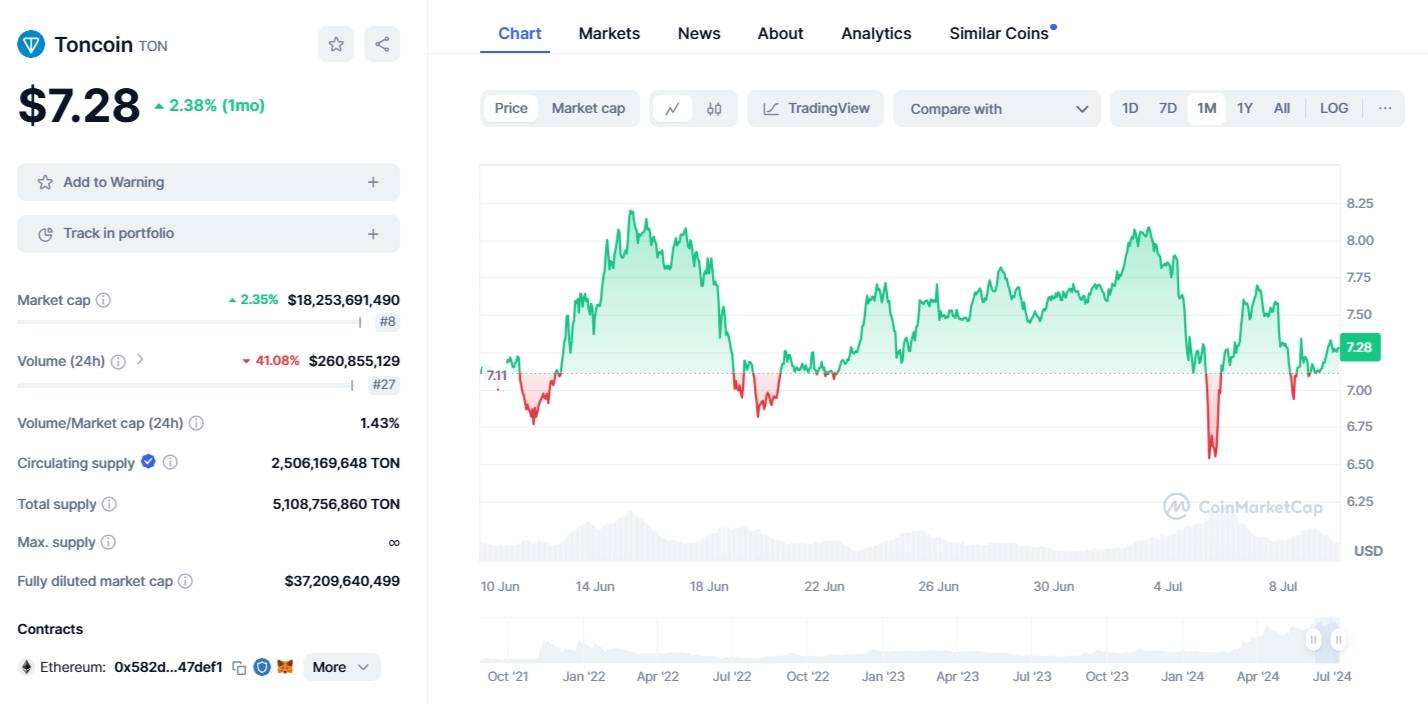This screenshot has height=705, width=1428.
Task: Click the $37,209,640,499 fully diluted value
Action: point(342,581)
